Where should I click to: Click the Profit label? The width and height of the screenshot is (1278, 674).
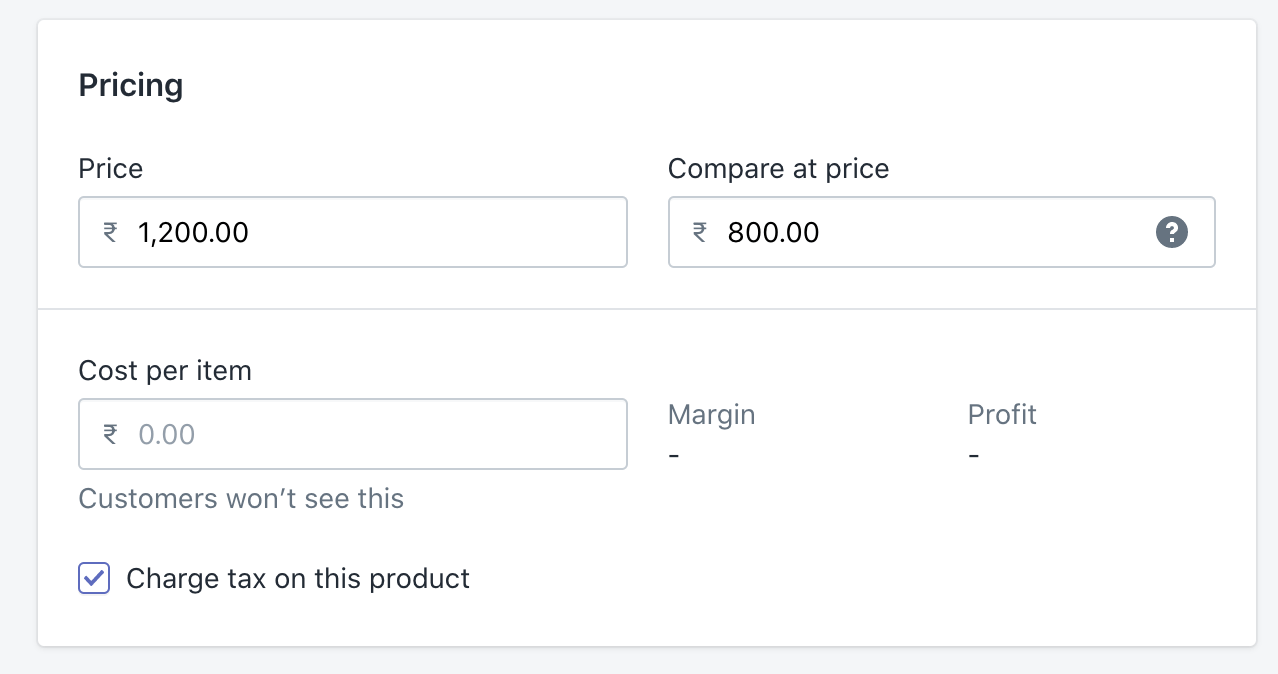pyautogui.click(x=1002, y=414)
